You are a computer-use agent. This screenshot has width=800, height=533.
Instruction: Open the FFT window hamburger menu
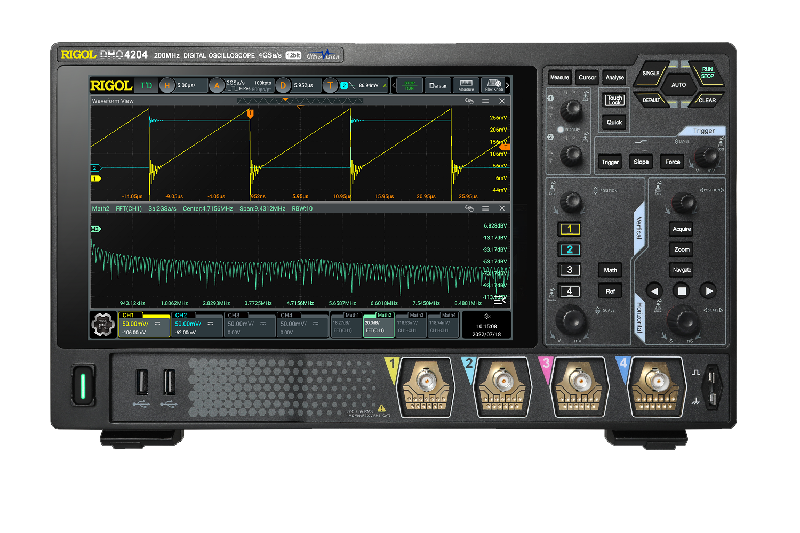tap(485, 208)
